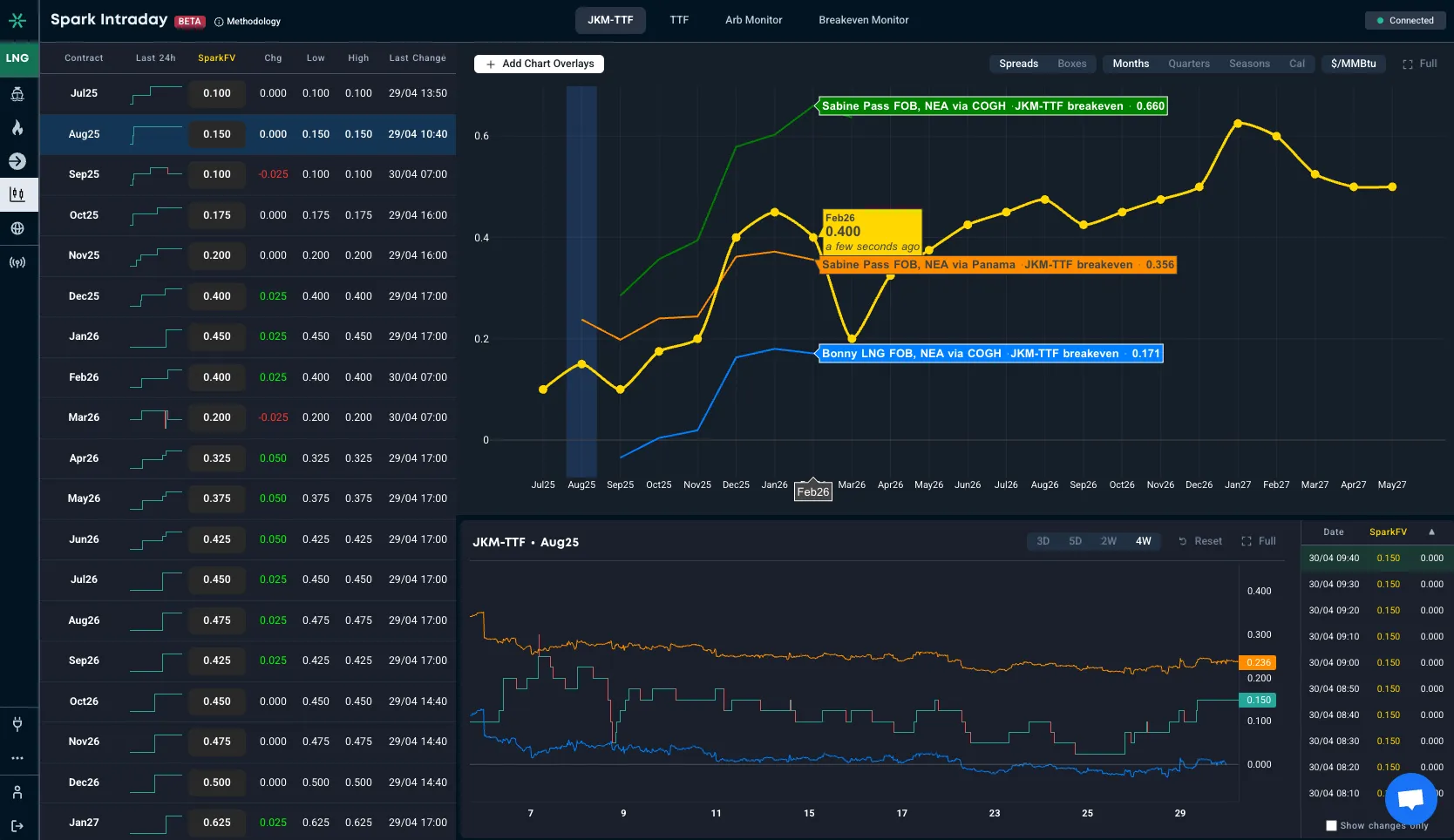
Task: Select the 30/04 09:00 history row
Action: (1376, 662)
